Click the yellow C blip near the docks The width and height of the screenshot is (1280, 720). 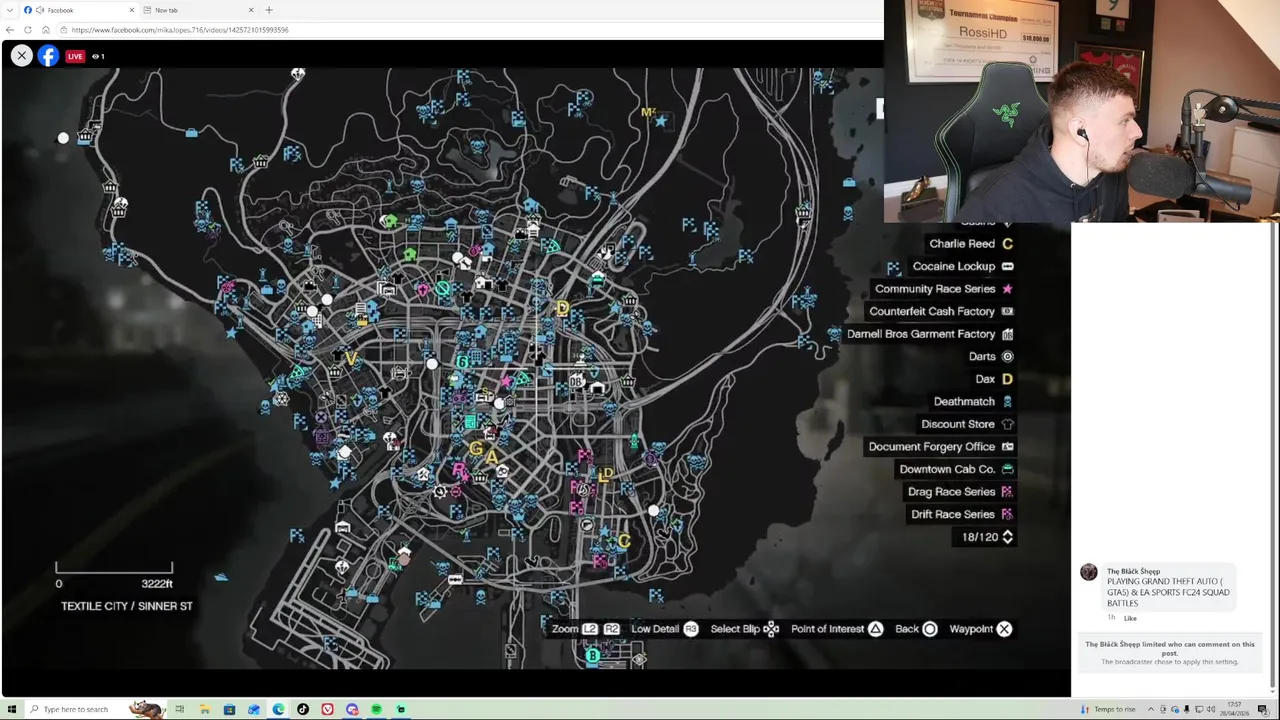tap(624, 541)
